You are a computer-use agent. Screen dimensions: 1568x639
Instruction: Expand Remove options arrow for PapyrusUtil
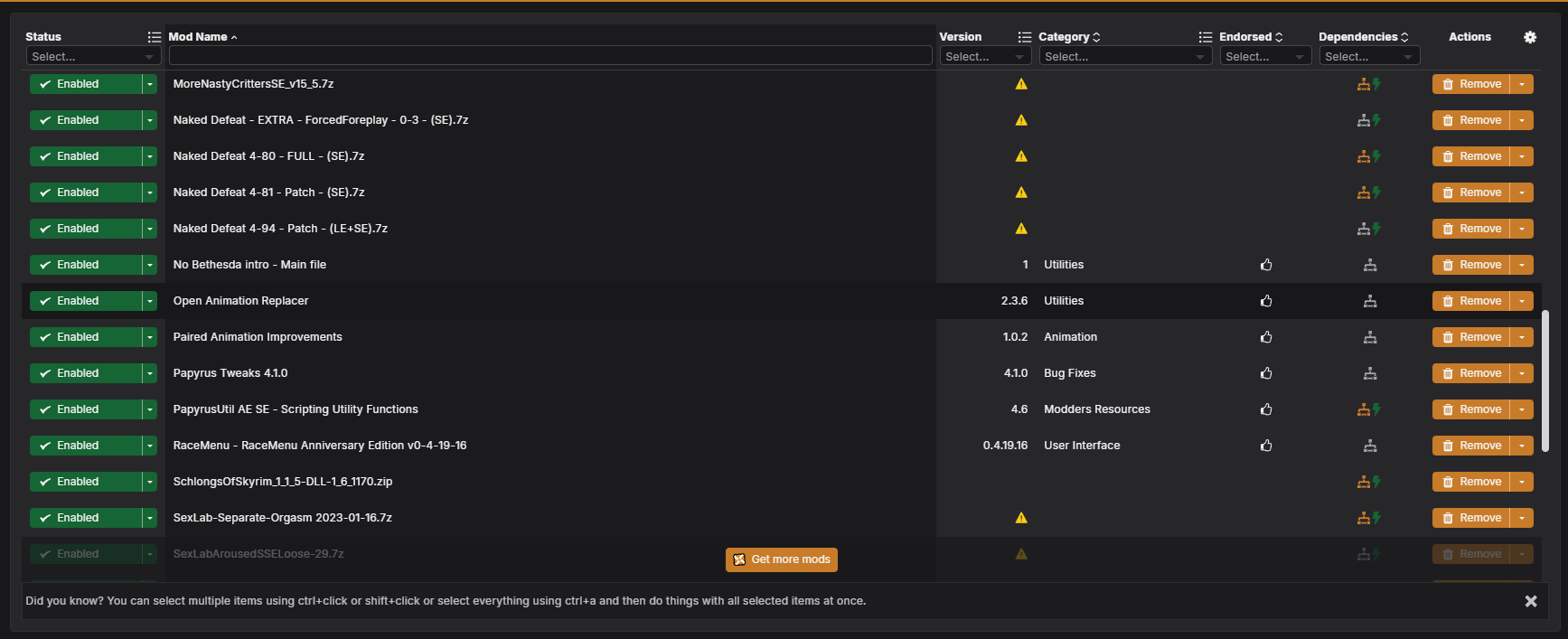pyautogui.click(x=1522, y=409)
